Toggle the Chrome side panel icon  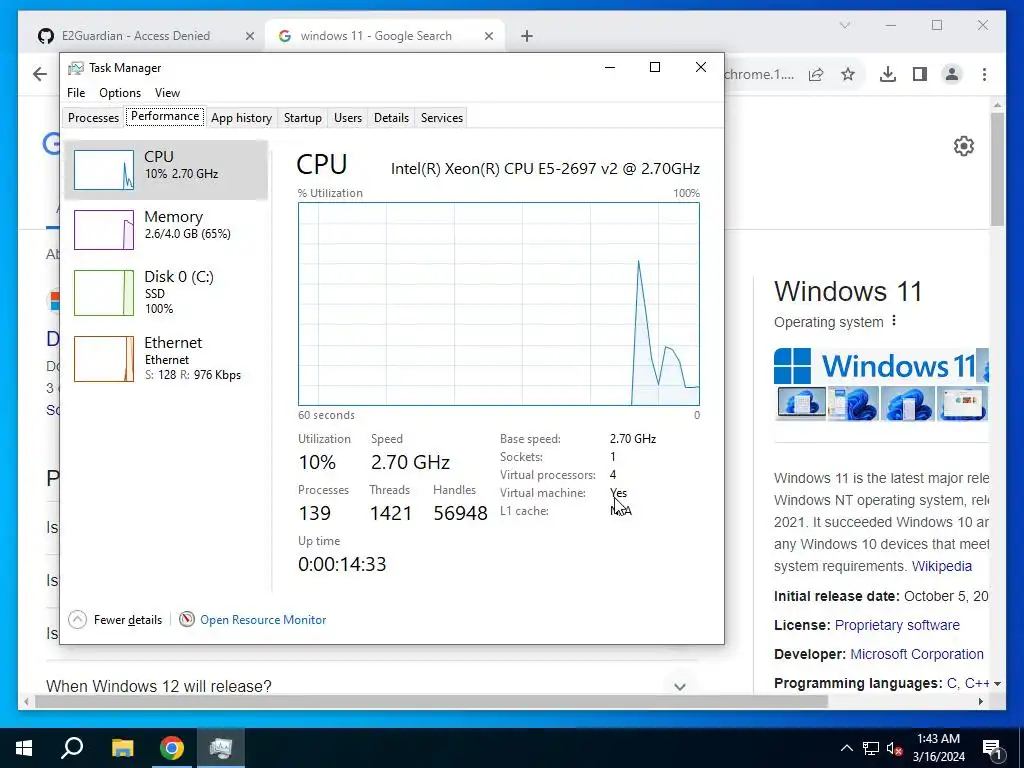click(x=920, y=74)
